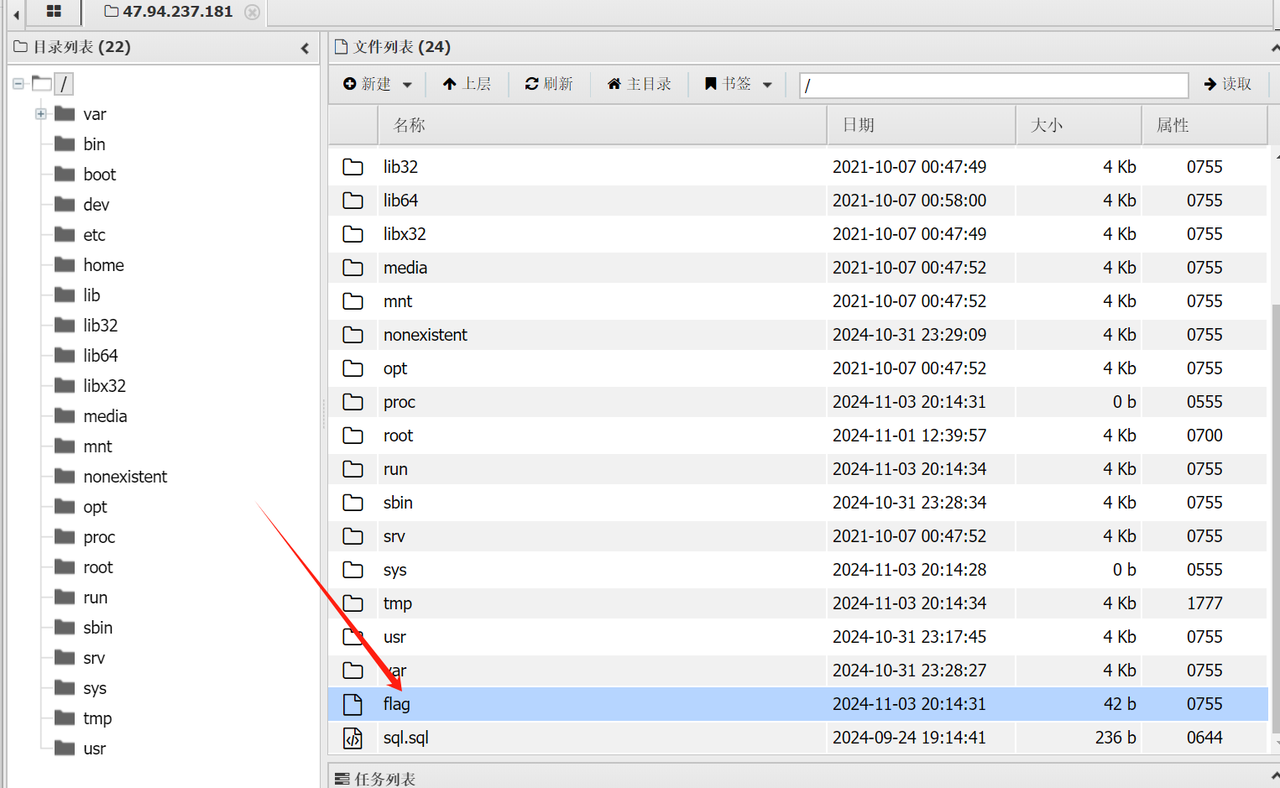Select the libx32 folder in tree
This screenshot has width=1280, height=788.
[104, 385]
